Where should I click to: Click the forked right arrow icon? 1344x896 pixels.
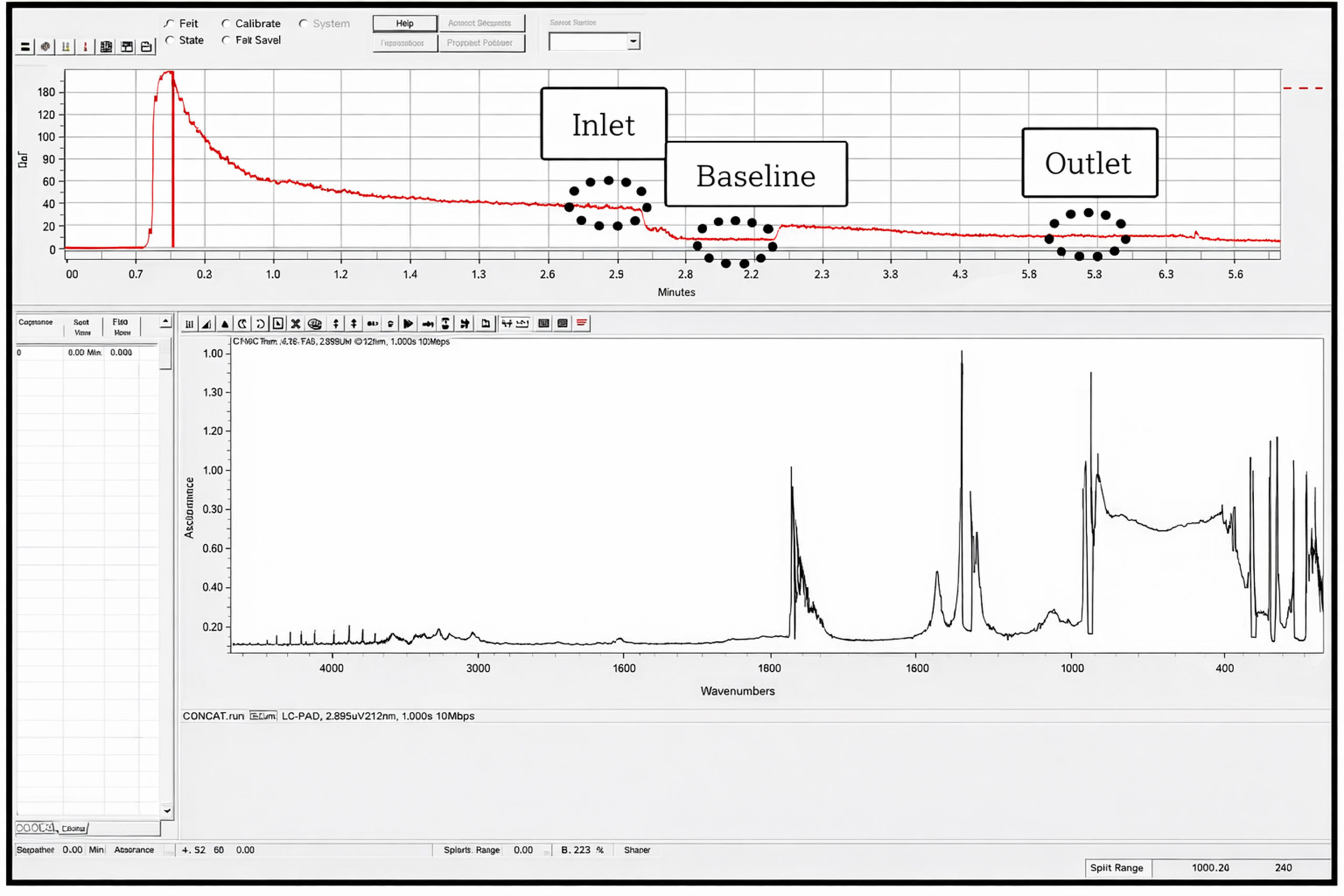(x=465, y=324)
